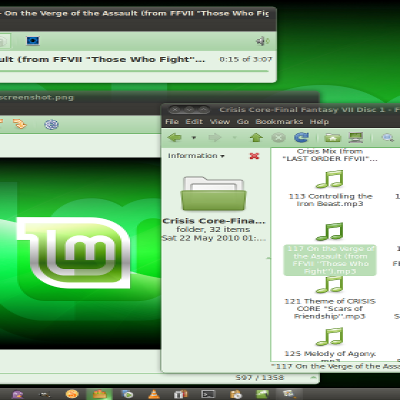Click the media player volume speaker icon
400x400 pixels.
point(263,41)
